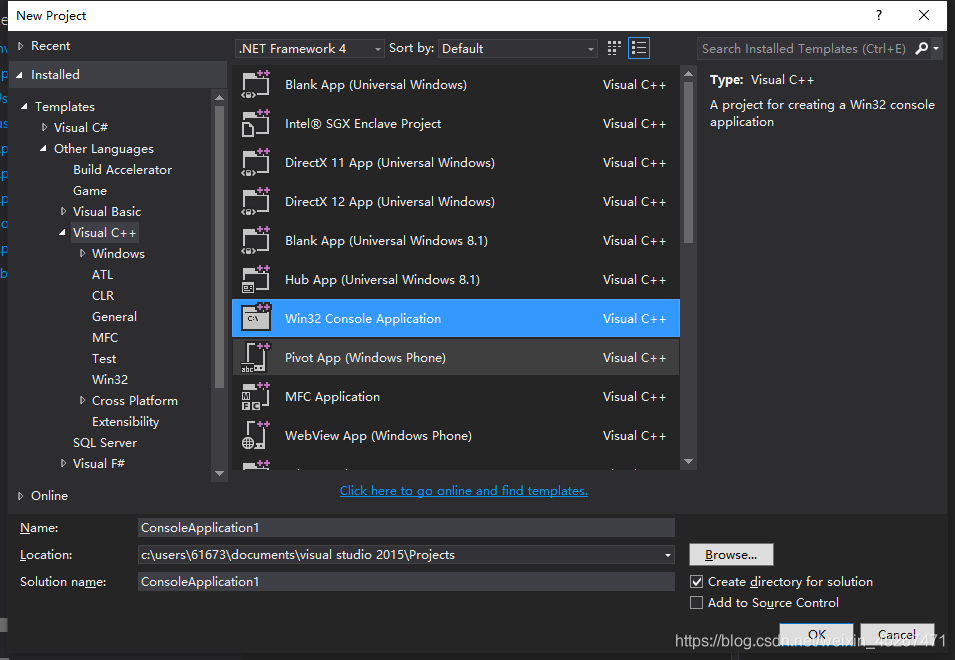Collapse the Other Languages node arrow
The image size is (955, 660).
(43, 149)
